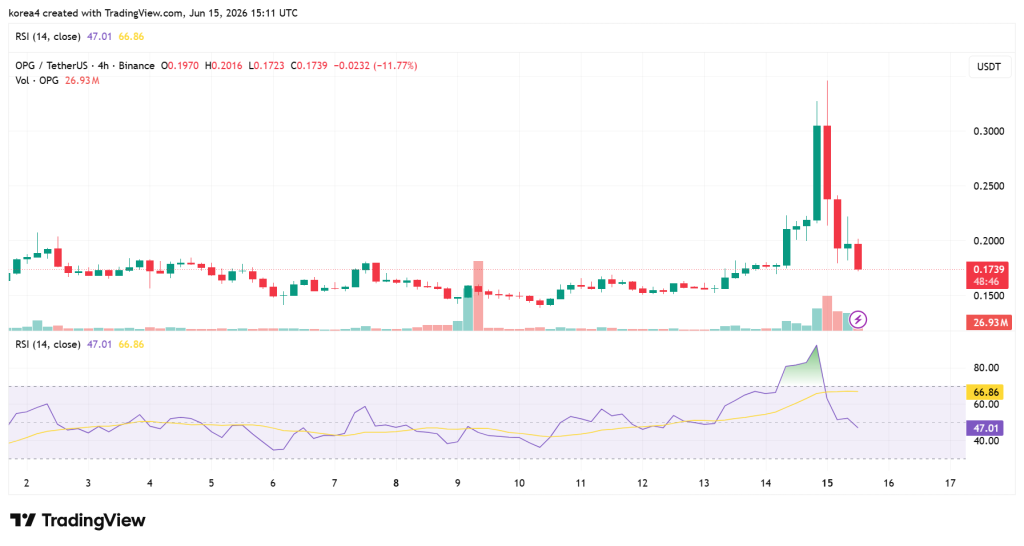Image resolution: width=1024 pixels, height=546 pixels.
Task: Click the TradingView logo icon
Action: pos(23,521)
